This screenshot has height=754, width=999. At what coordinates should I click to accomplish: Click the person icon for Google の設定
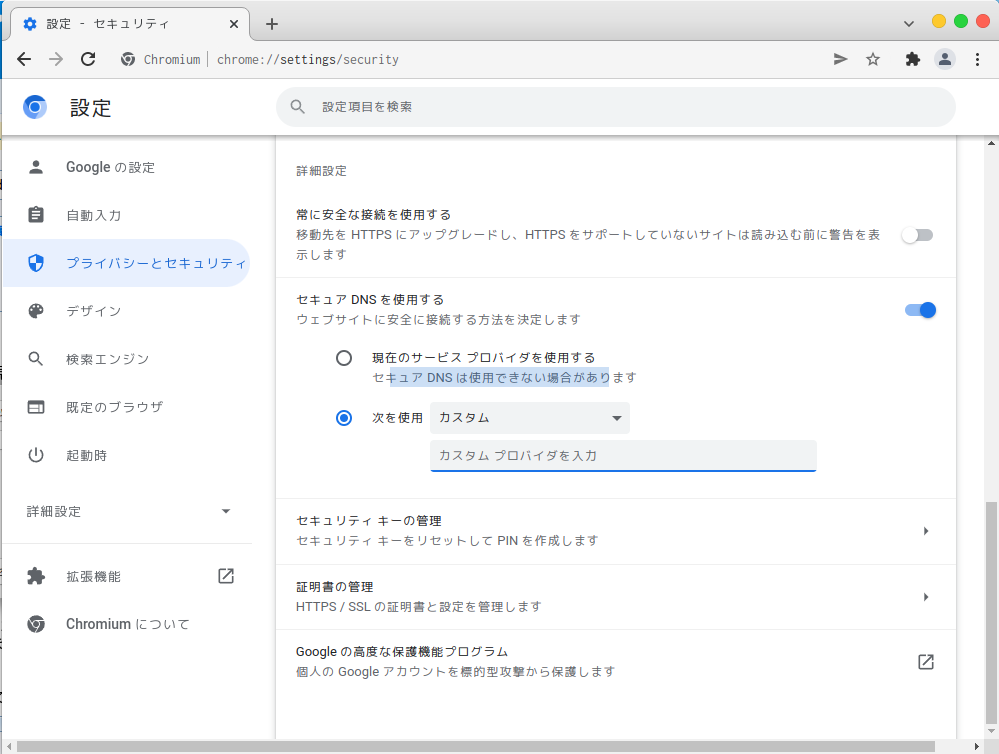coord(36,167)
